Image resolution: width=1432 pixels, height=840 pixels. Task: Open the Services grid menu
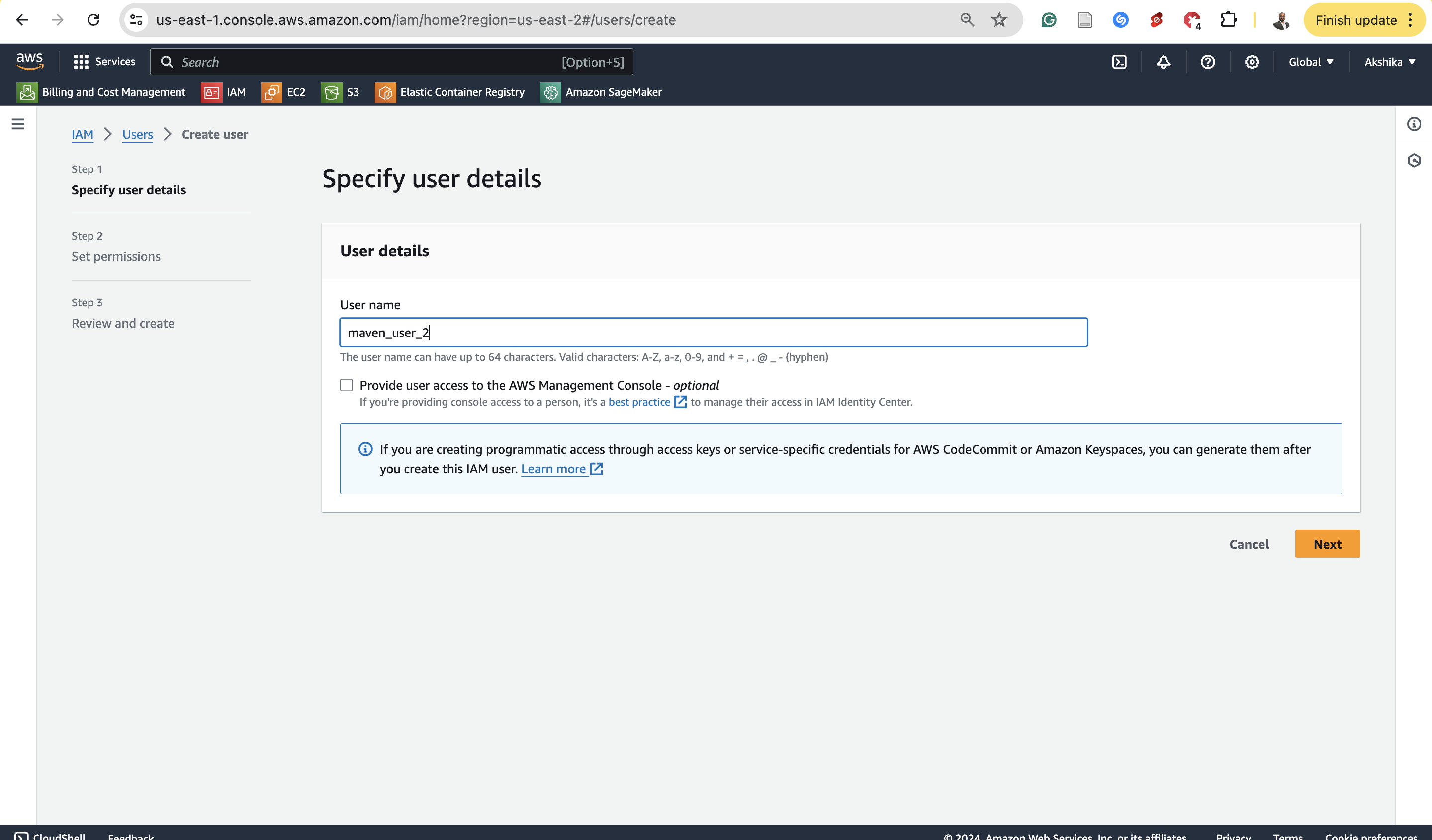[104, 62]
